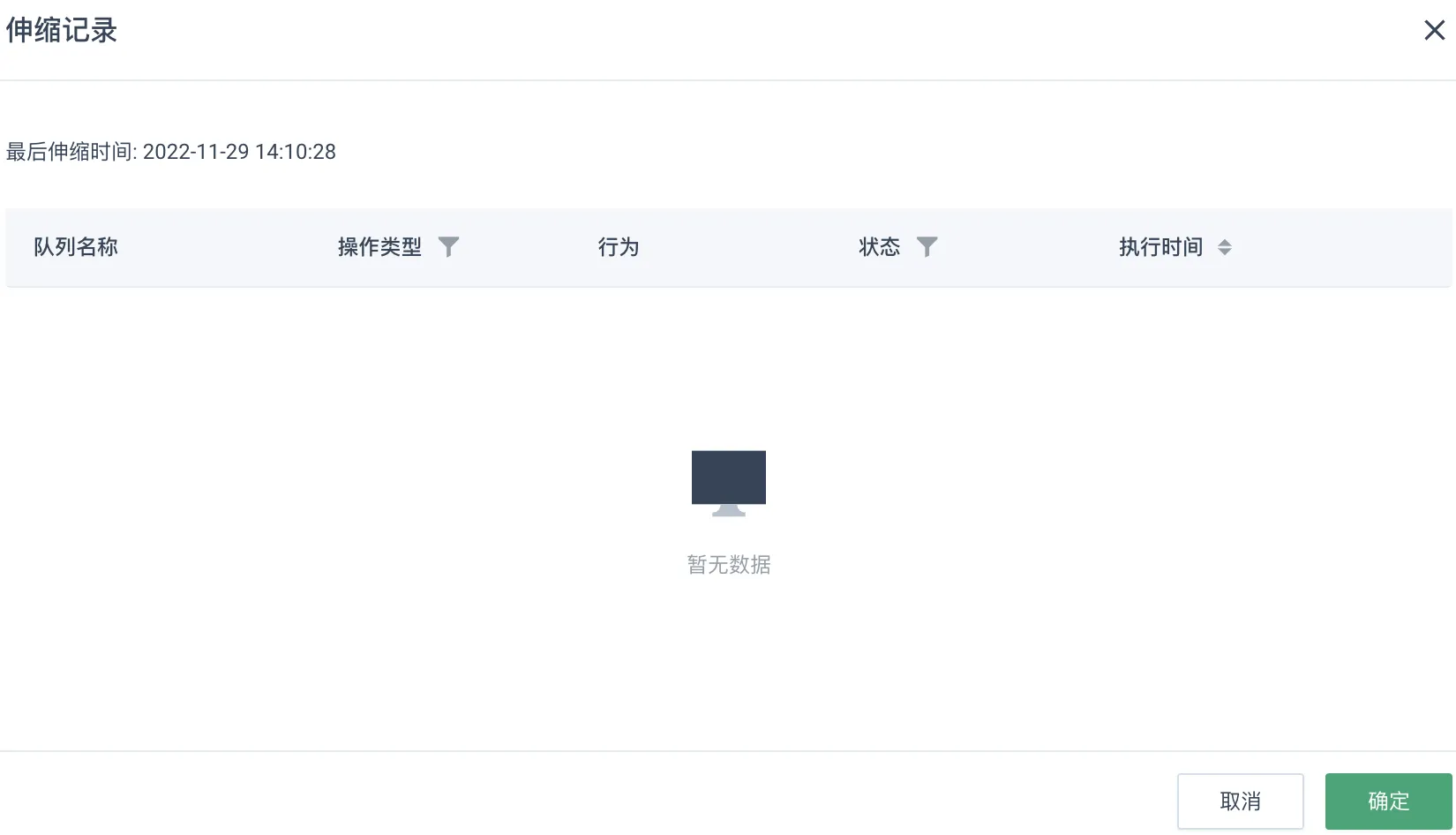This screenshot has width=1456, height=835.
Task: Click the time value 14:10:28
Action: (296, 152)
